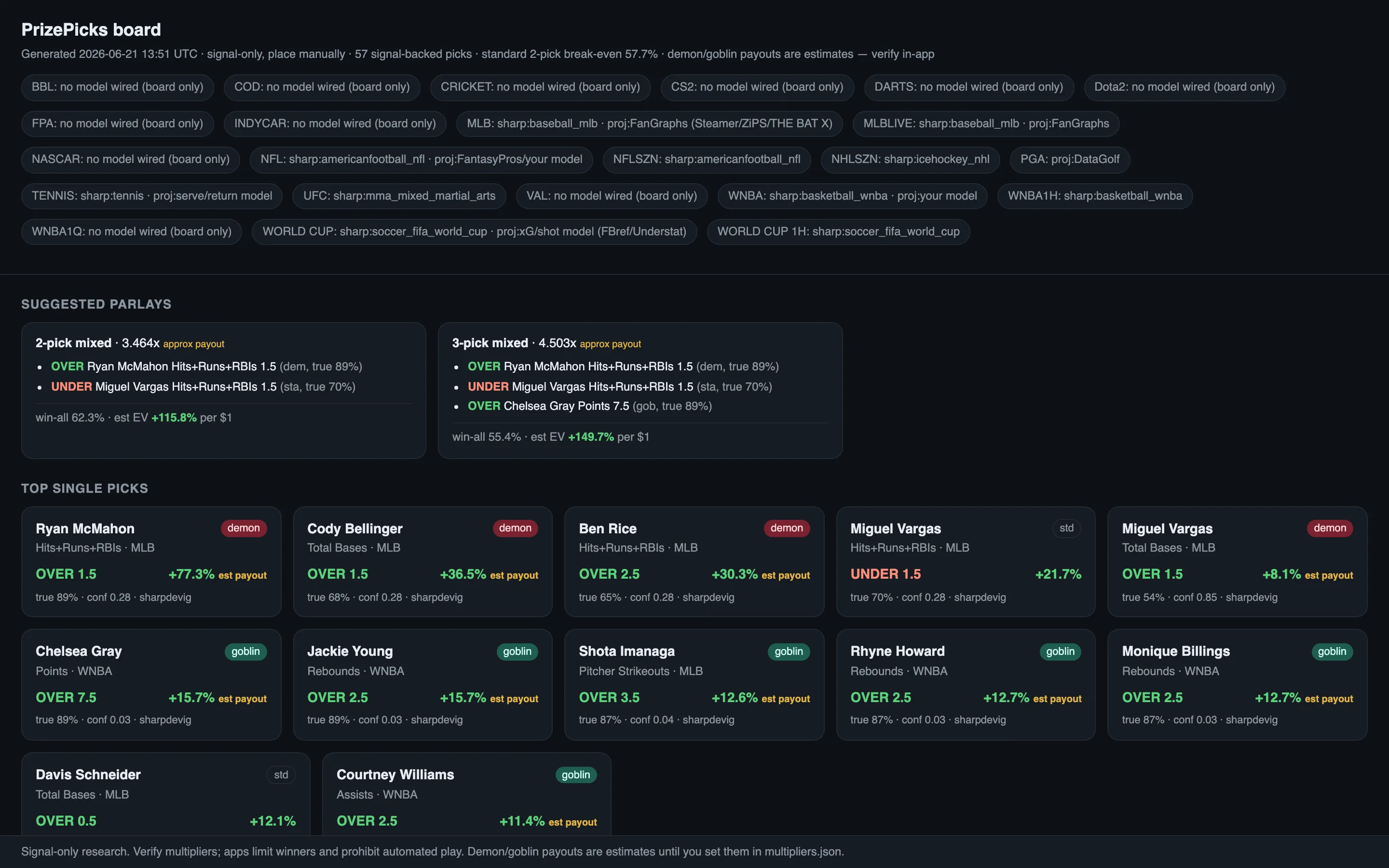Select the FPA no model wired chip
Screen dimensions: 1389x868
point(118,123)
